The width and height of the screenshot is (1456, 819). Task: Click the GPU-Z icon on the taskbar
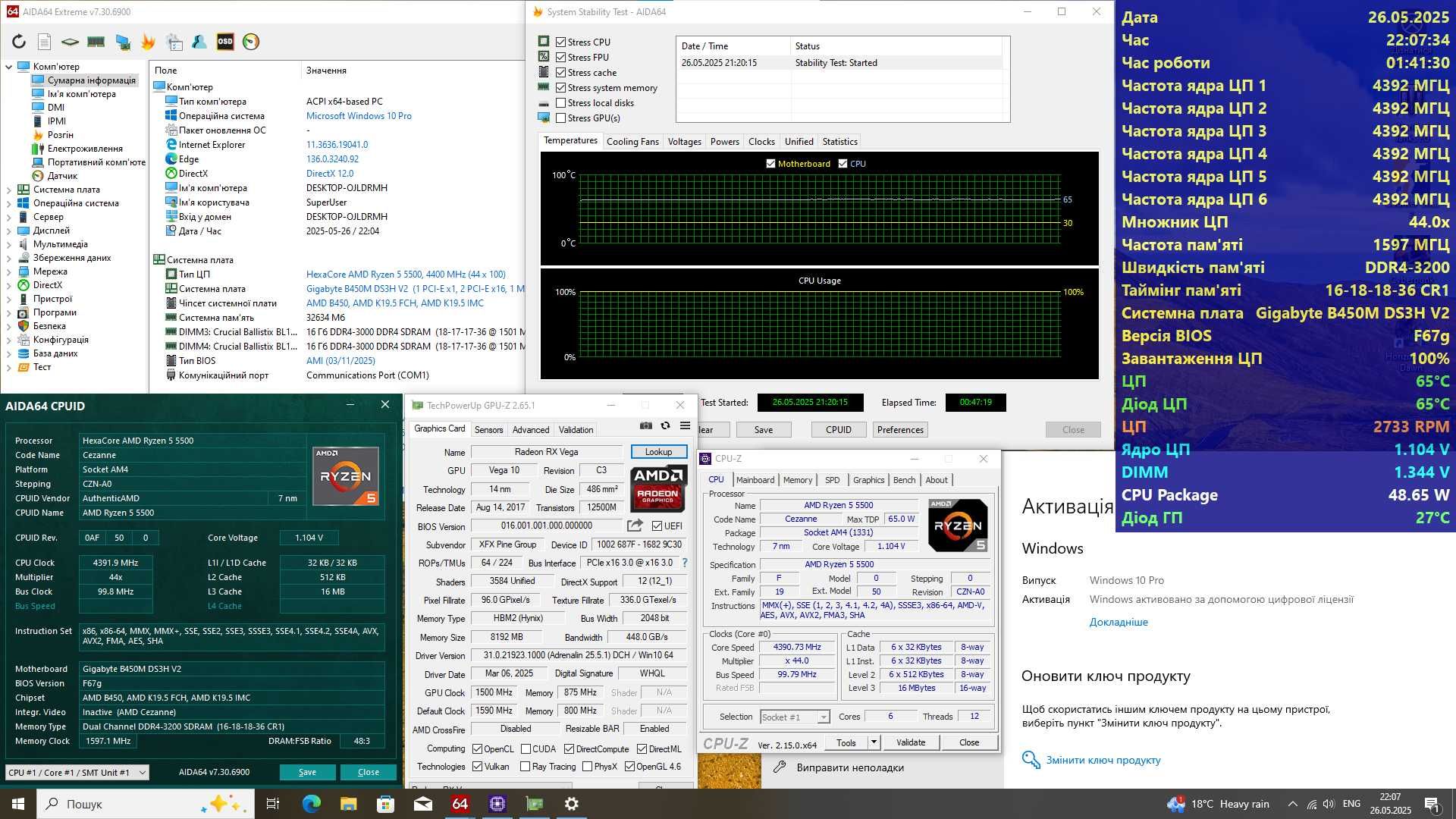click(x=535, y=804)
